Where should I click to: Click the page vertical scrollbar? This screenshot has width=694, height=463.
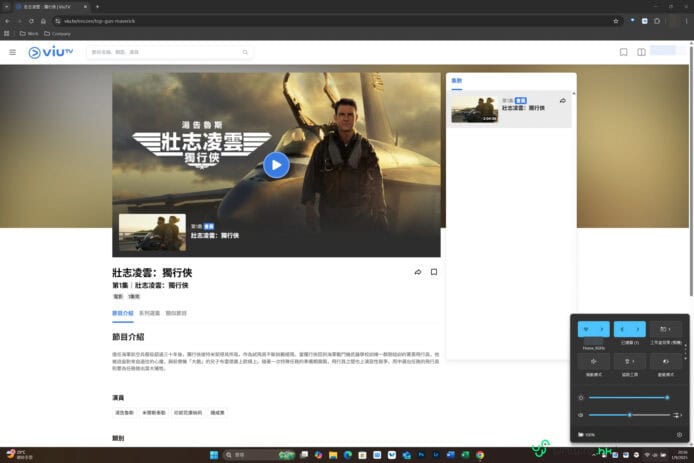pos(691,170)
